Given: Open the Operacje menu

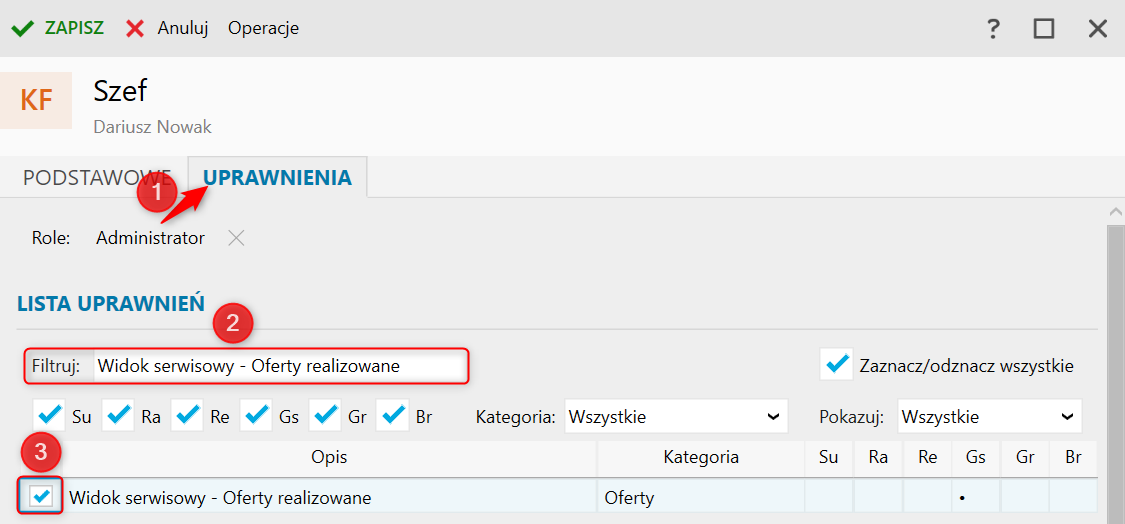Looking at the screenshot, I should pos(263,29).
